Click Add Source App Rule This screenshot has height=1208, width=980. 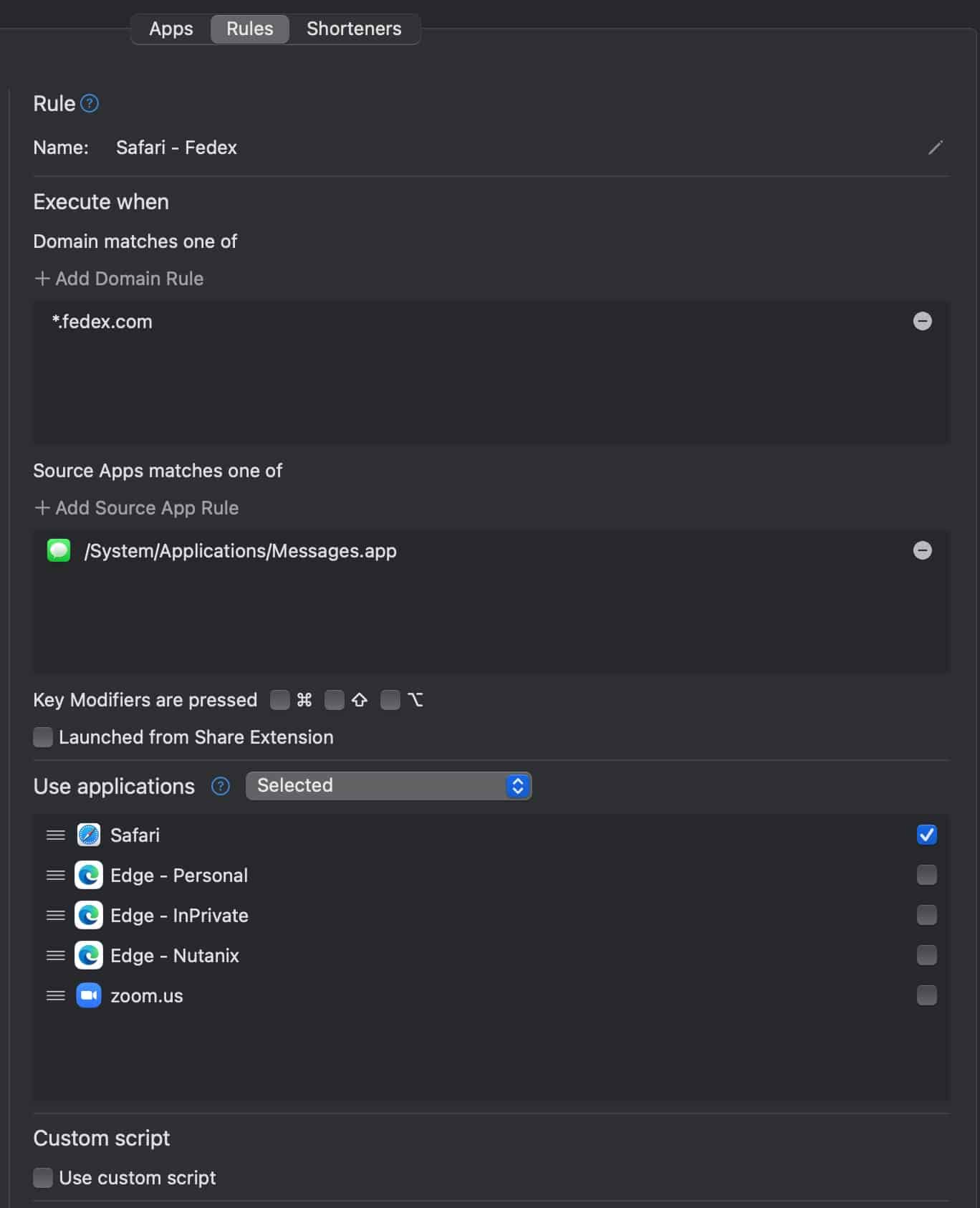pos(136,508)
